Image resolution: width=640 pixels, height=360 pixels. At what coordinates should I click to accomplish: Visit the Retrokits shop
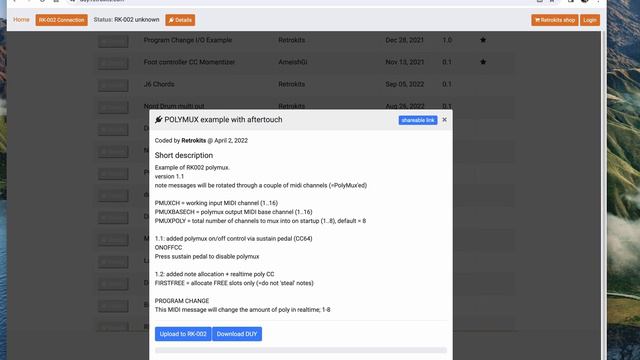coord(554,20)
